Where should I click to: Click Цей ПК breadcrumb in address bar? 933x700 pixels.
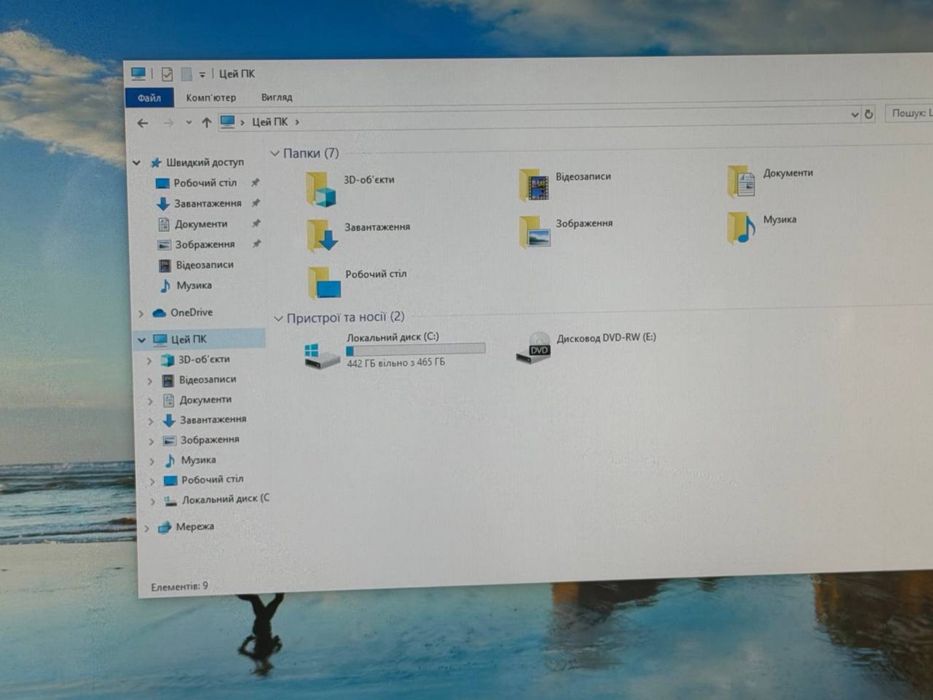[270, 122]
